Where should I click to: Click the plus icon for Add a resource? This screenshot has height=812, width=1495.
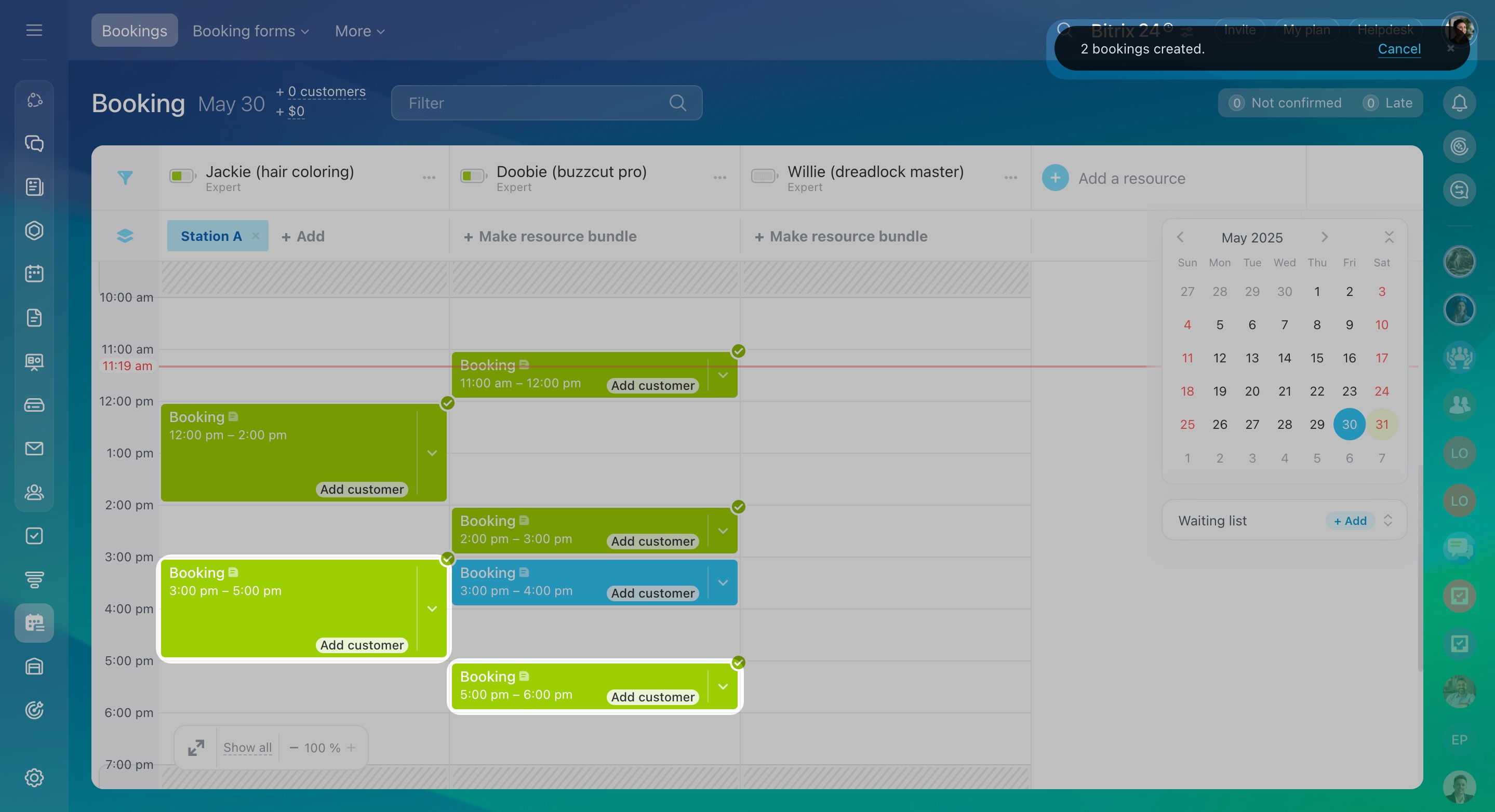click(1055, 178)
